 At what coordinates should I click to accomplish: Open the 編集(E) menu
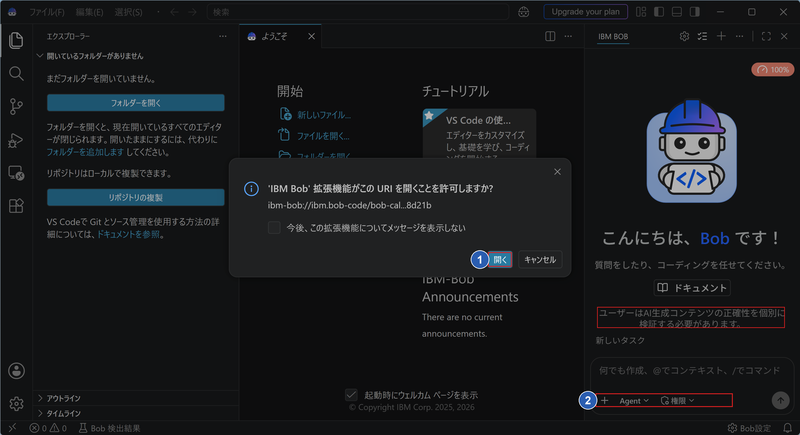89,12
